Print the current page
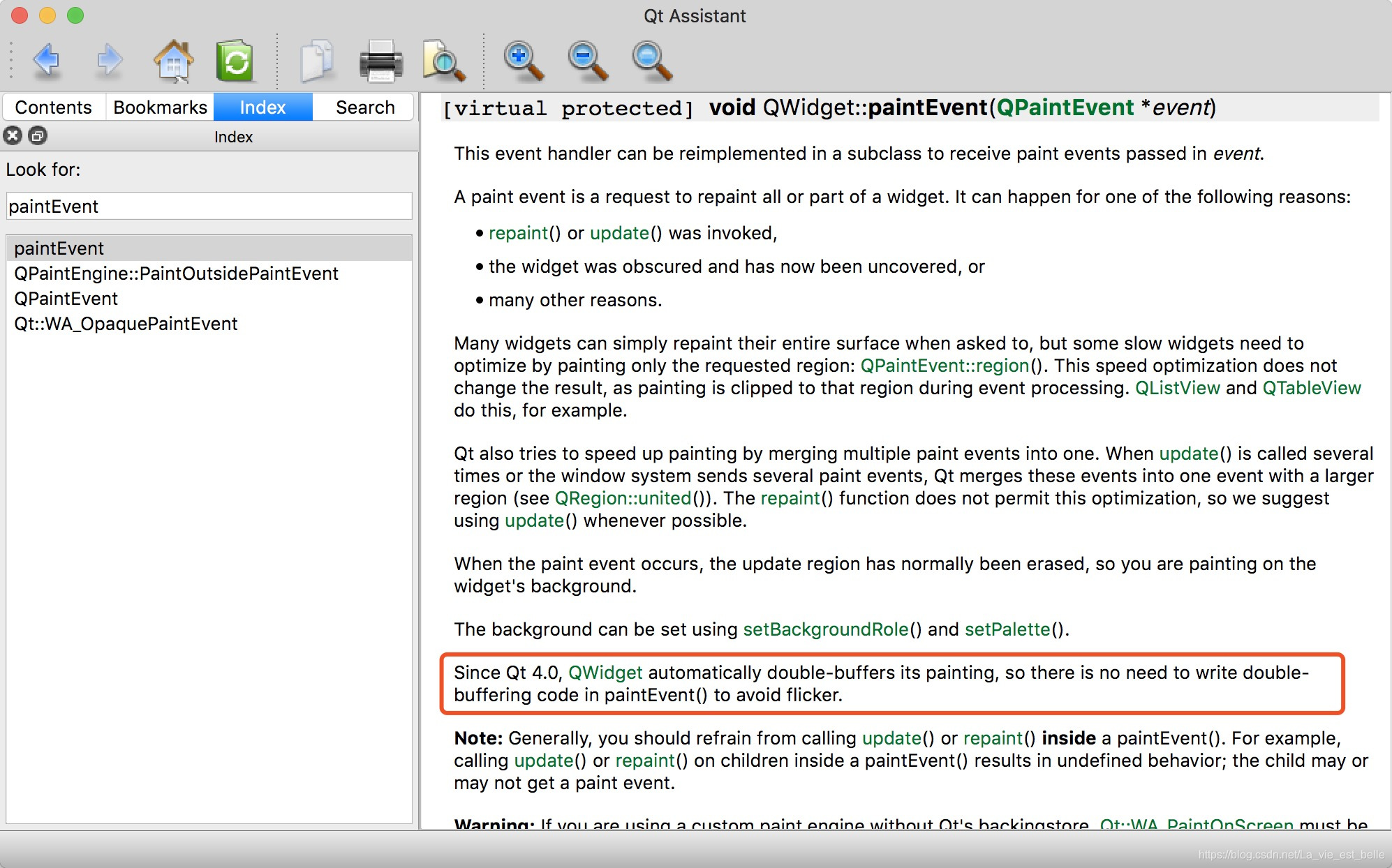The height and width of the screenshot is (868, 1392). pyautogui.click(x=380, y=61)
